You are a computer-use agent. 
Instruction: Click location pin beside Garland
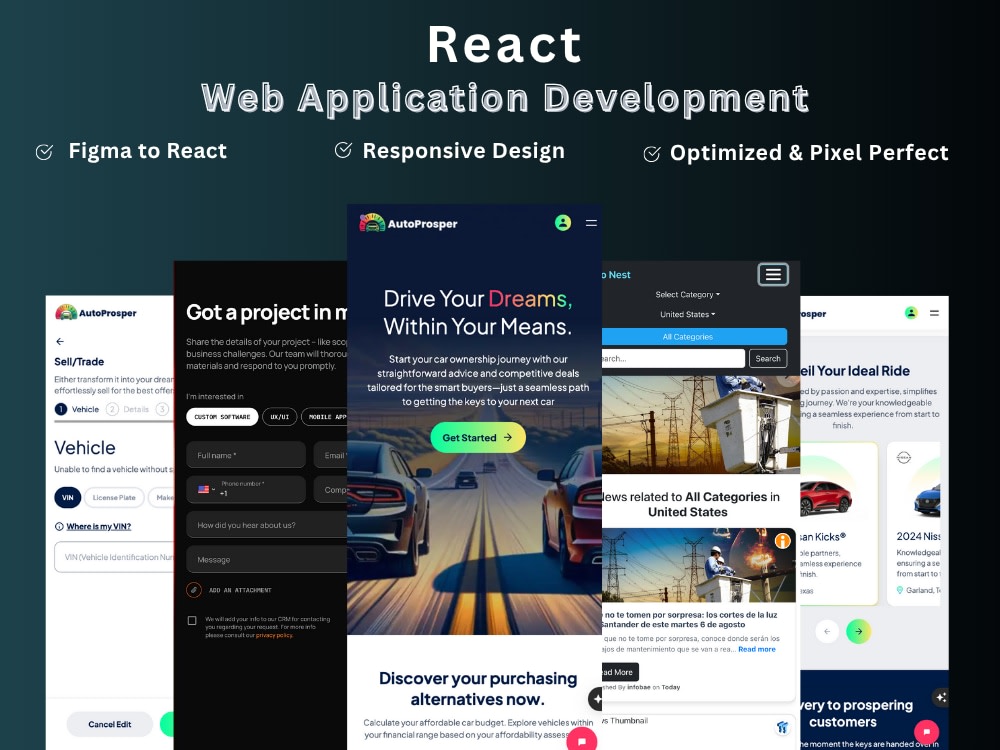900,590
